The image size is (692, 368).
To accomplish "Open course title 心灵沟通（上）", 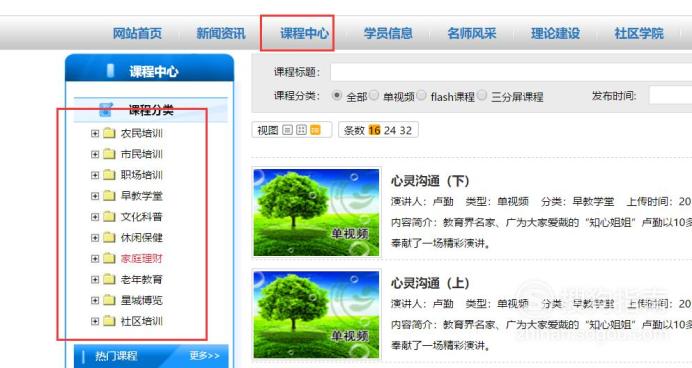I will (430, 283).
